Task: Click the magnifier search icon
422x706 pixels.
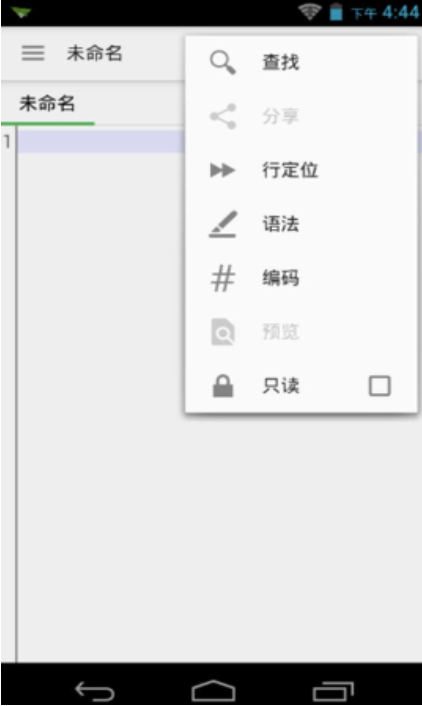Action: click(222, 62)
